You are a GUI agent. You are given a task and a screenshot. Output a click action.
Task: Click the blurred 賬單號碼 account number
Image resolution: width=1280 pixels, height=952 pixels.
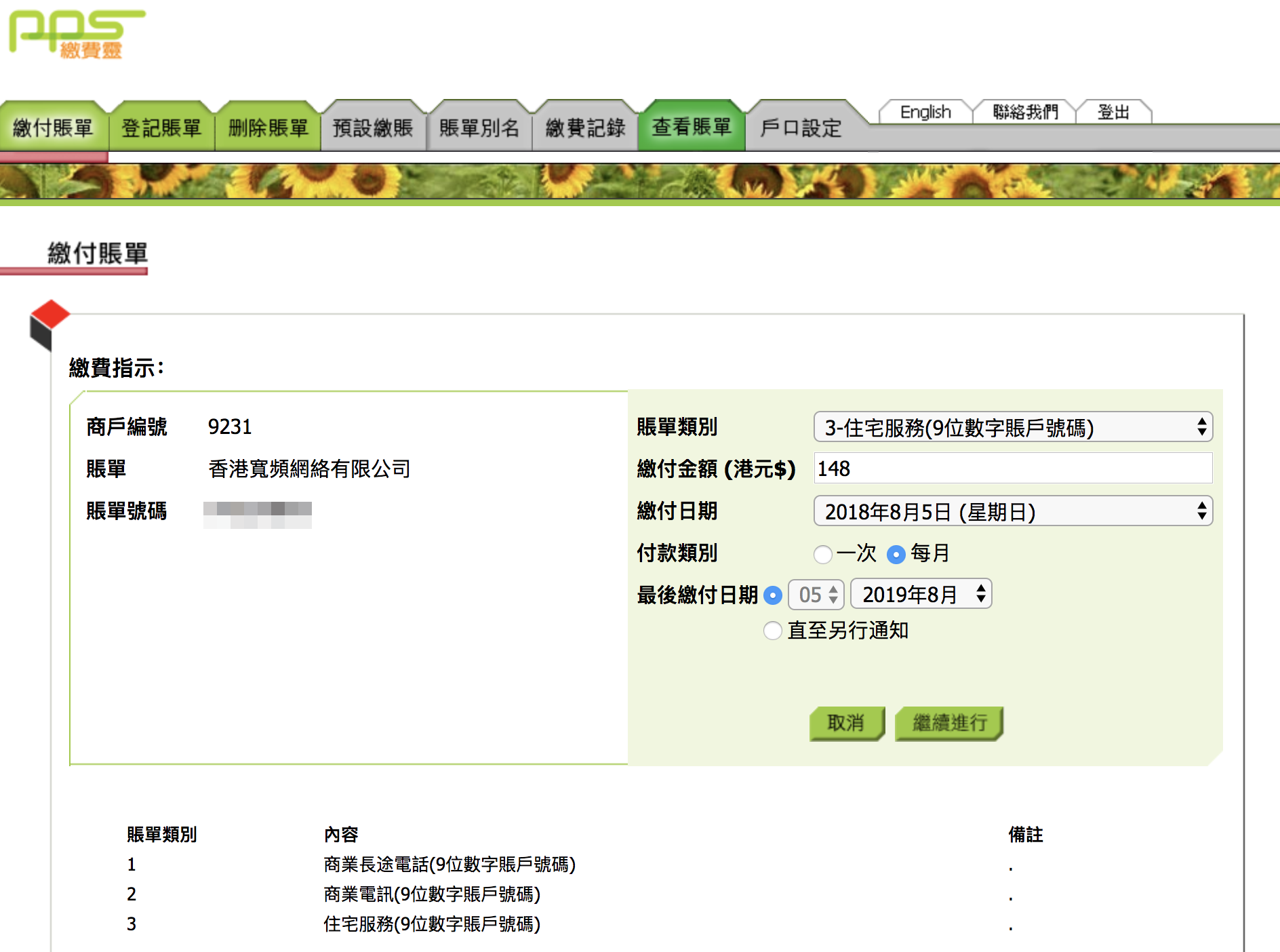click(258, 515)
